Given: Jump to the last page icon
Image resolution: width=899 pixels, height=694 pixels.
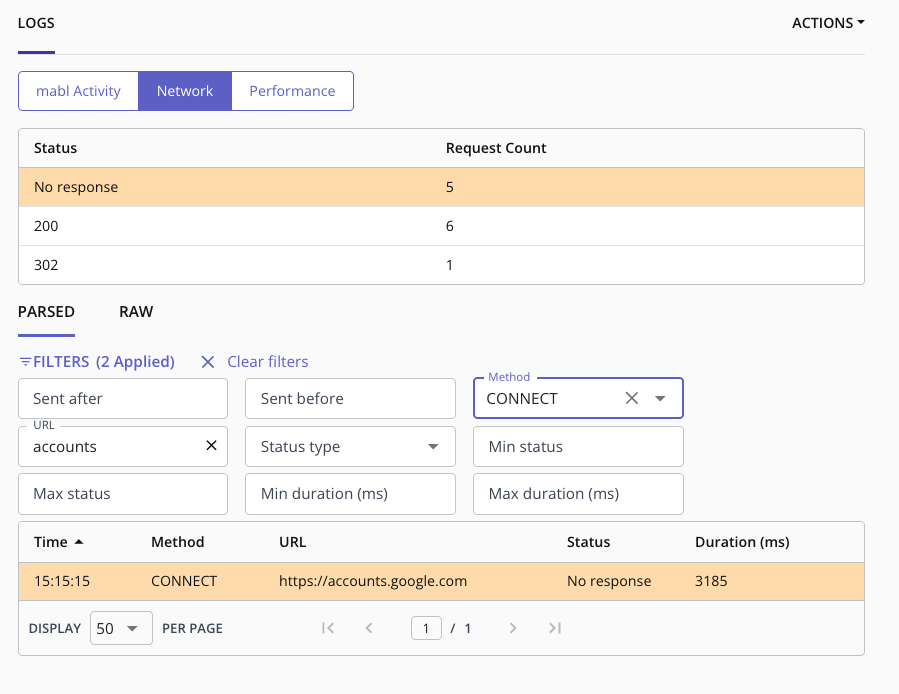Looking at the screenshot, I should click(555, 628).
